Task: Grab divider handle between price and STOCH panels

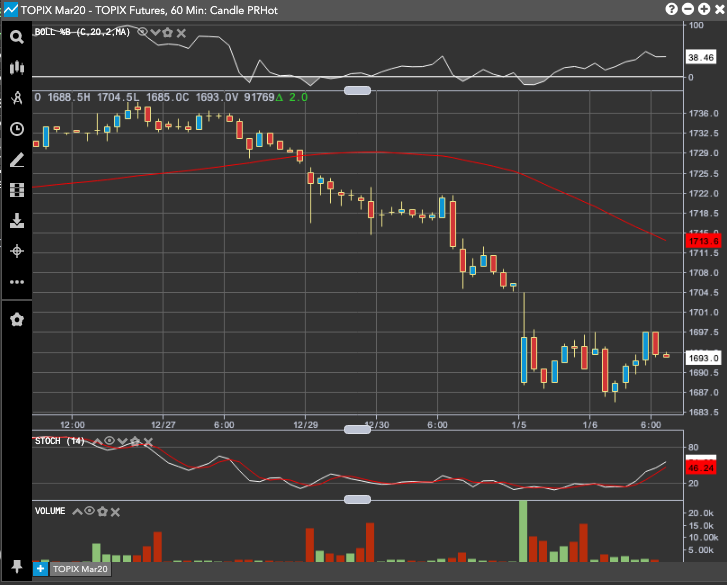Action: 357,429
